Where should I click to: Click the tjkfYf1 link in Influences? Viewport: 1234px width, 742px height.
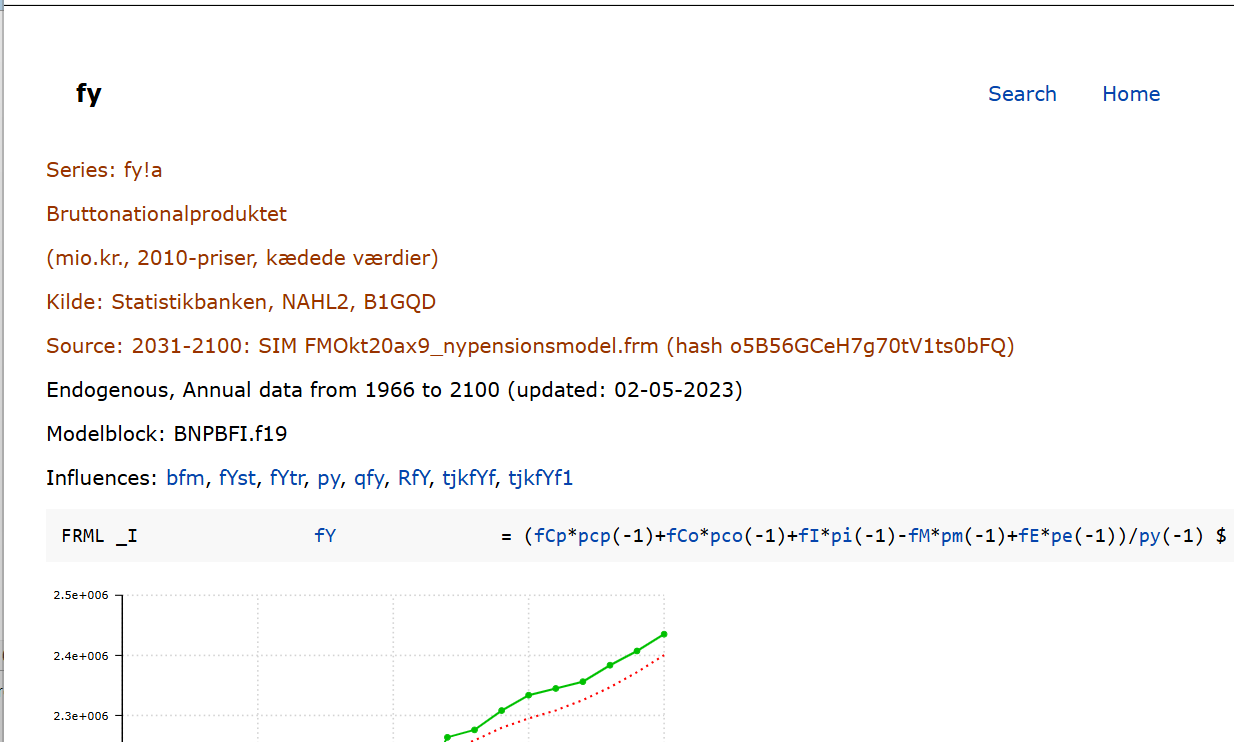540,478
